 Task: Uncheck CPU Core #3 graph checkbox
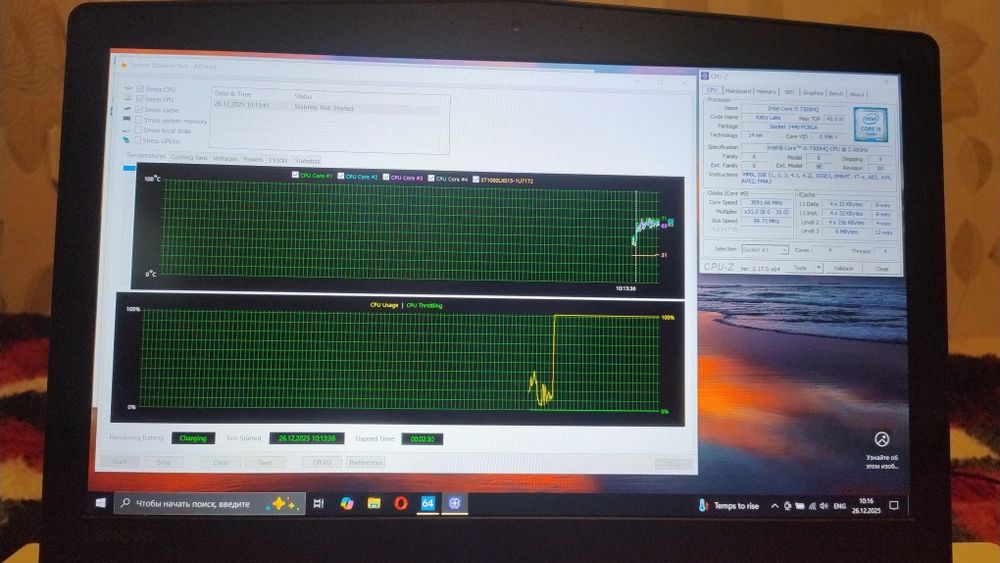[386, 177]
